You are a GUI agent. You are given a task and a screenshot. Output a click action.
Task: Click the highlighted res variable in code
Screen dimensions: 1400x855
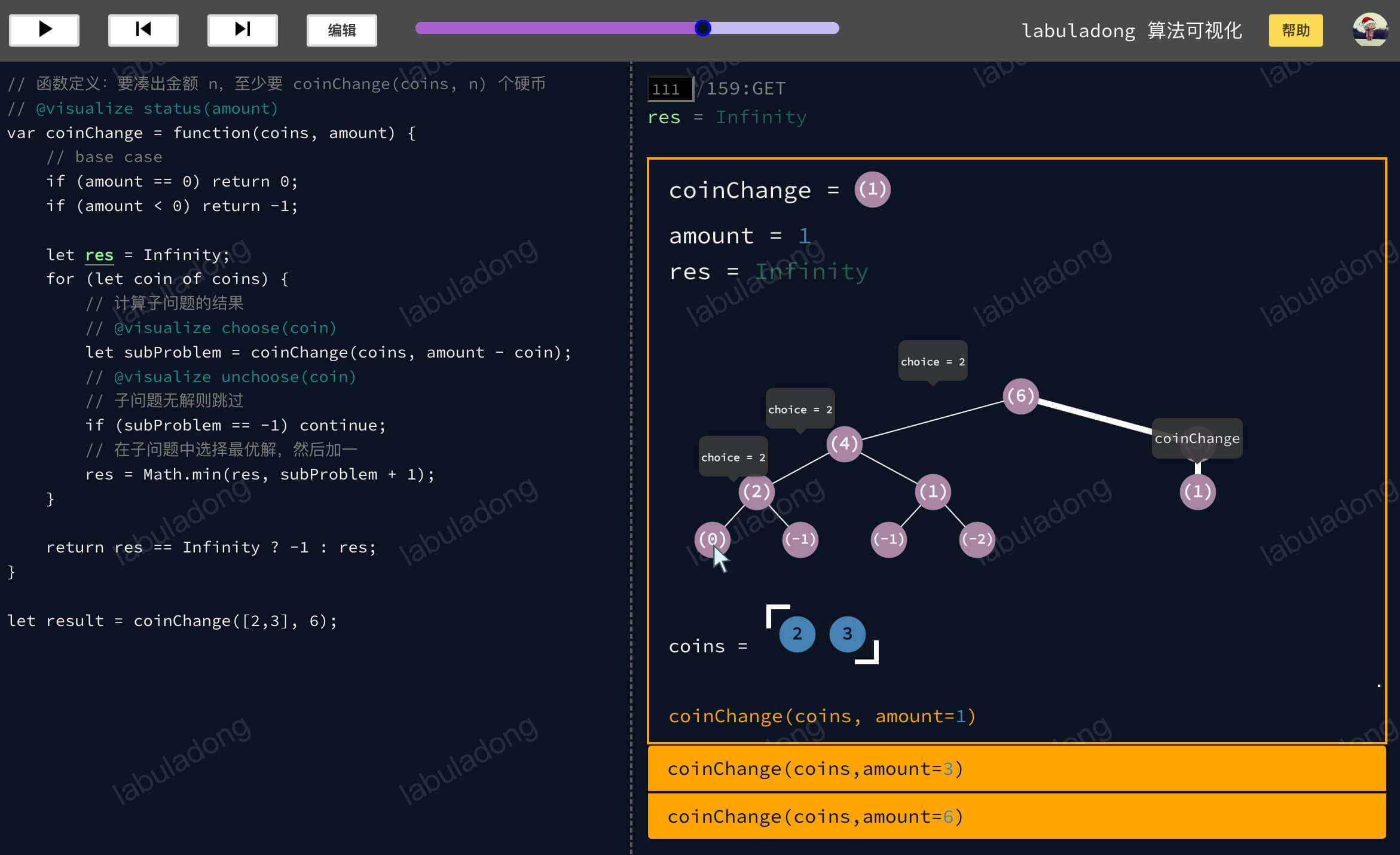coord(99,255)
